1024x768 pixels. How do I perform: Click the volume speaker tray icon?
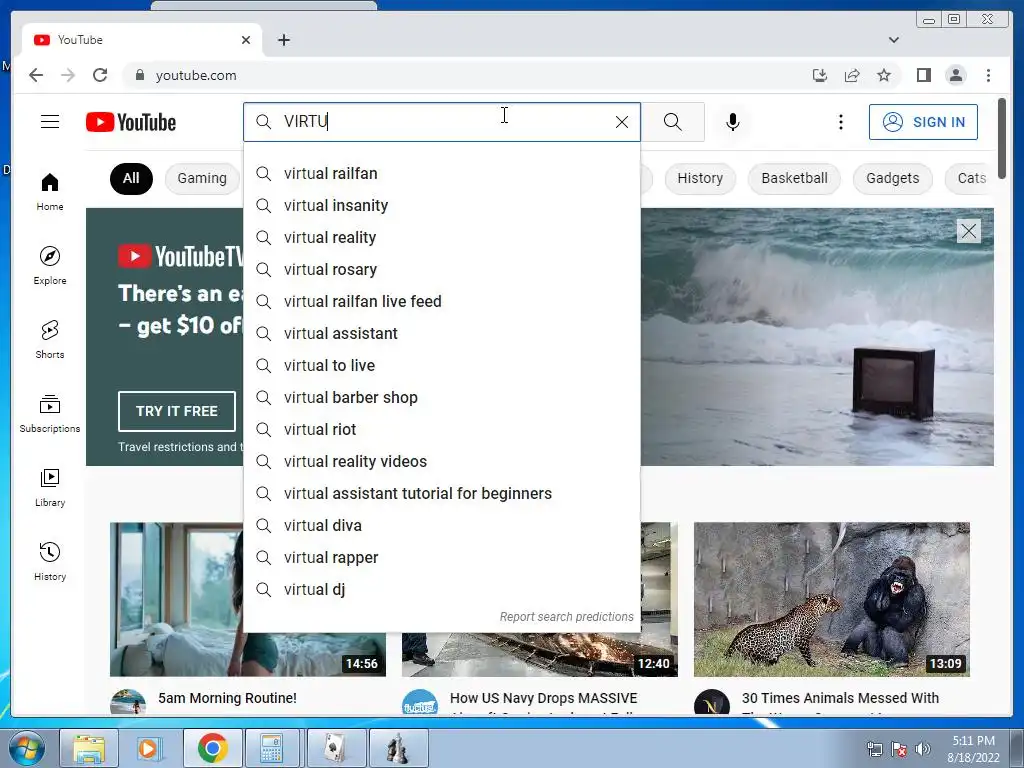click(923, 749)
